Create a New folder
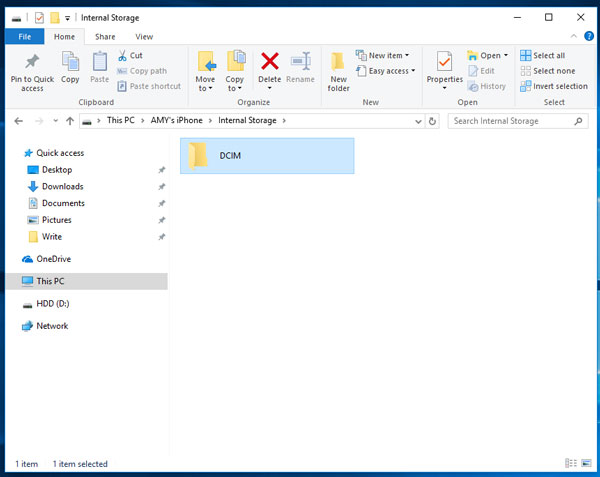 [x=338, y=72]
